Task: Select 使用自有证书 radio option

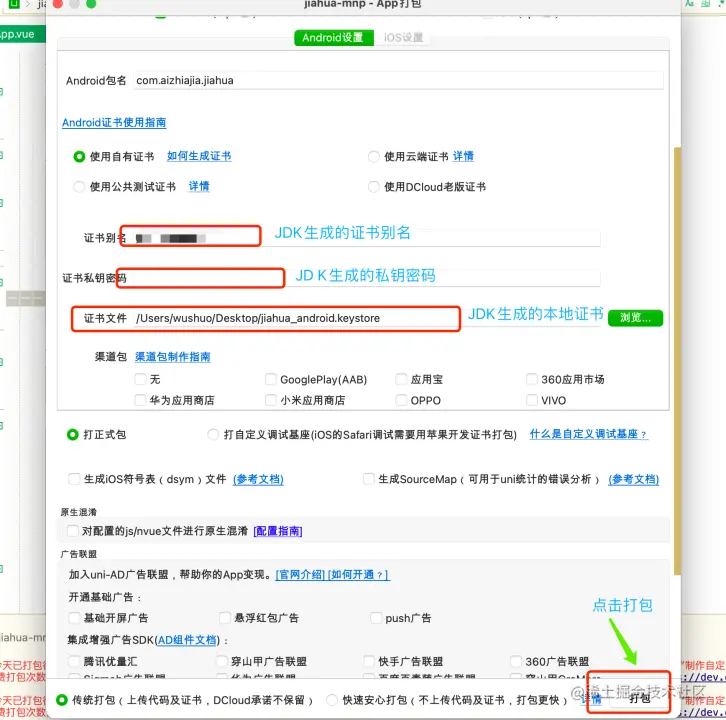Action: (79, 157)
